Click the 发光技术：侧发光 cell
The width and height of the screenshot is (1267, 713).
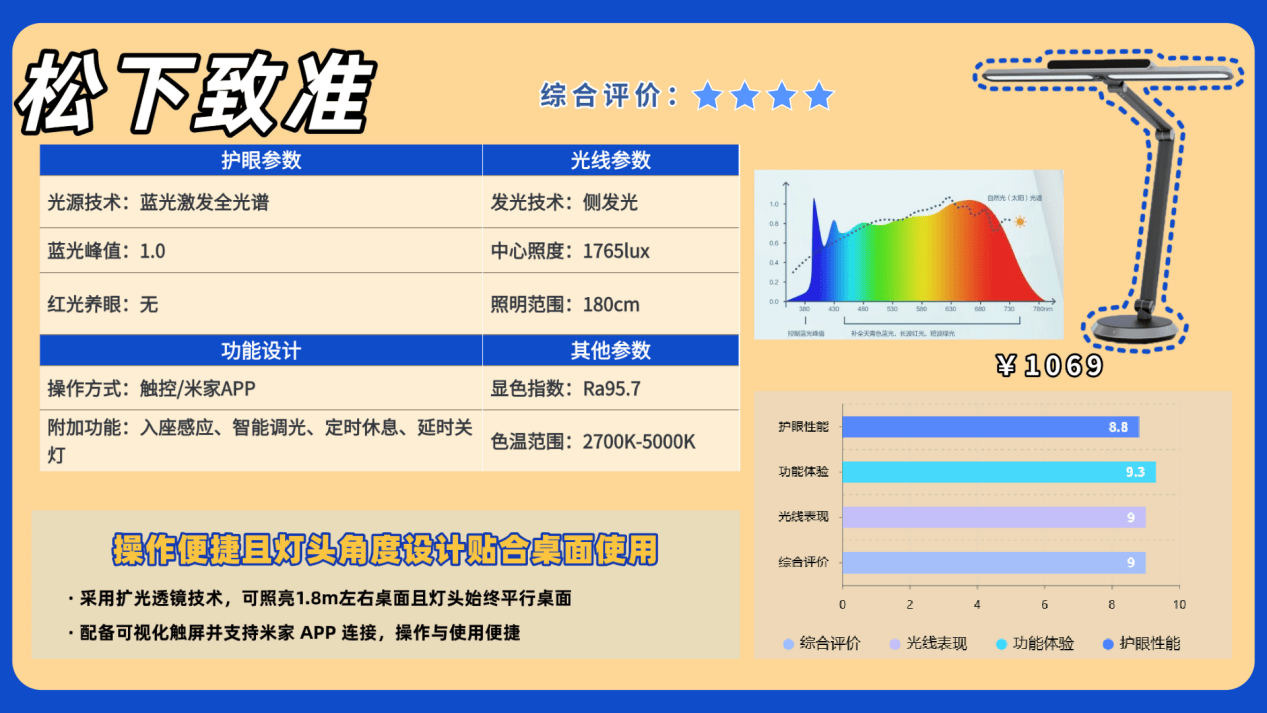(x=610, y=202)
